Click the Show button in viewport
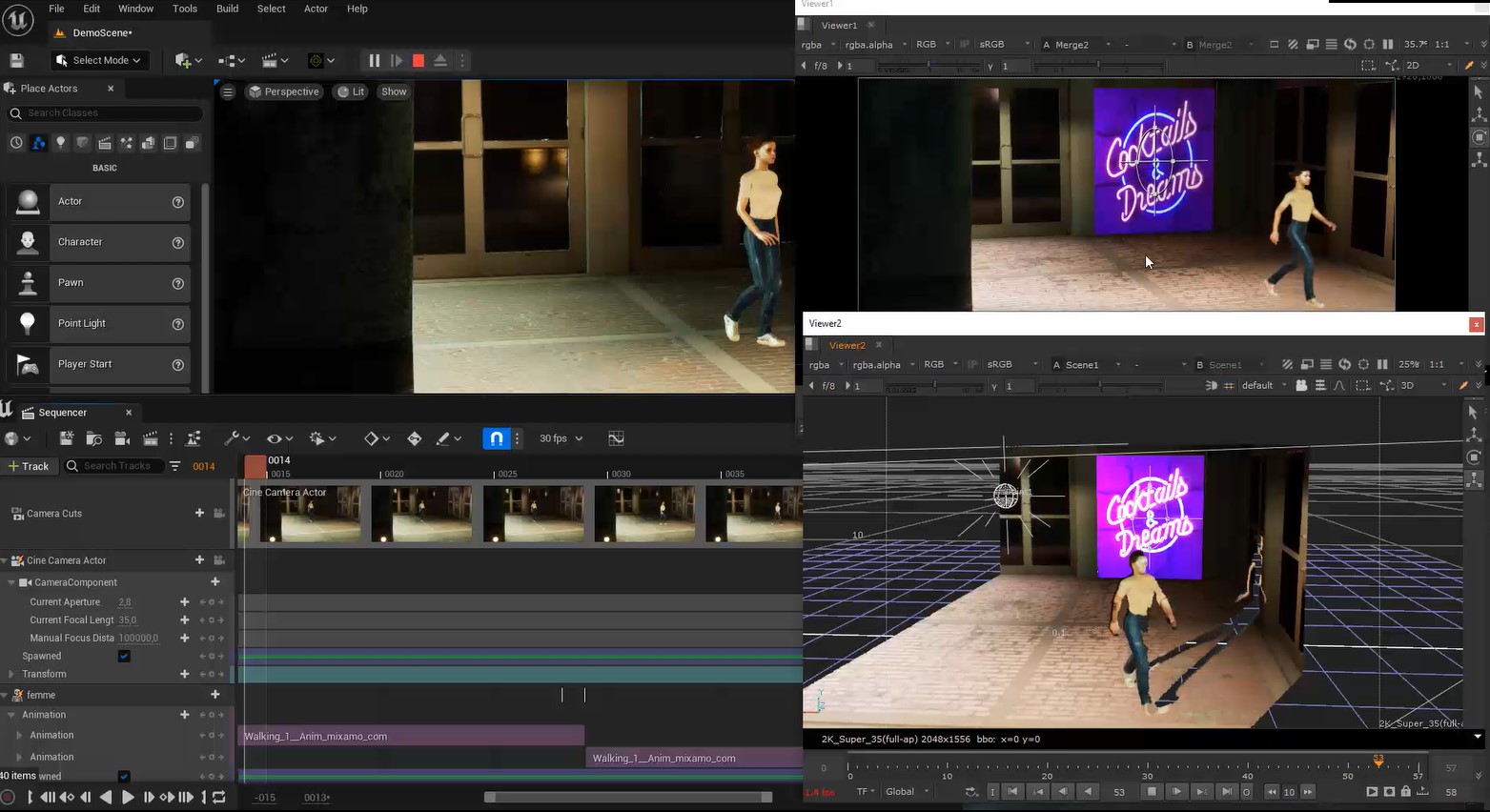 [x=394, y=91]
